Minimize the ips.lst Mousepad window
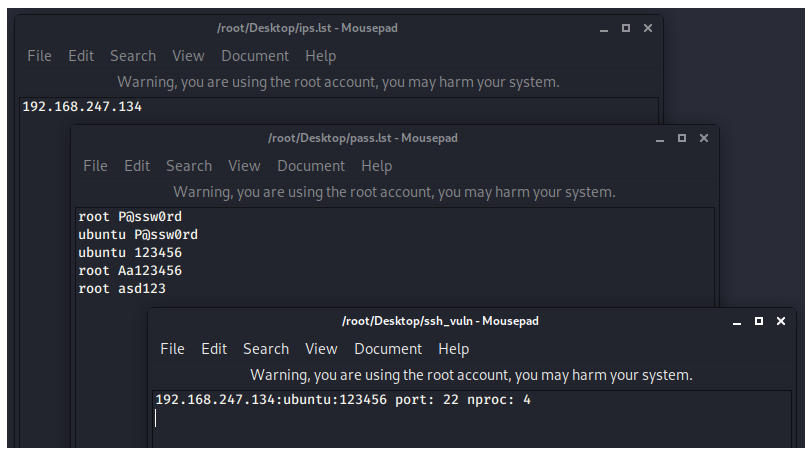This screenshot has height=455, width=812. point(604,29)
